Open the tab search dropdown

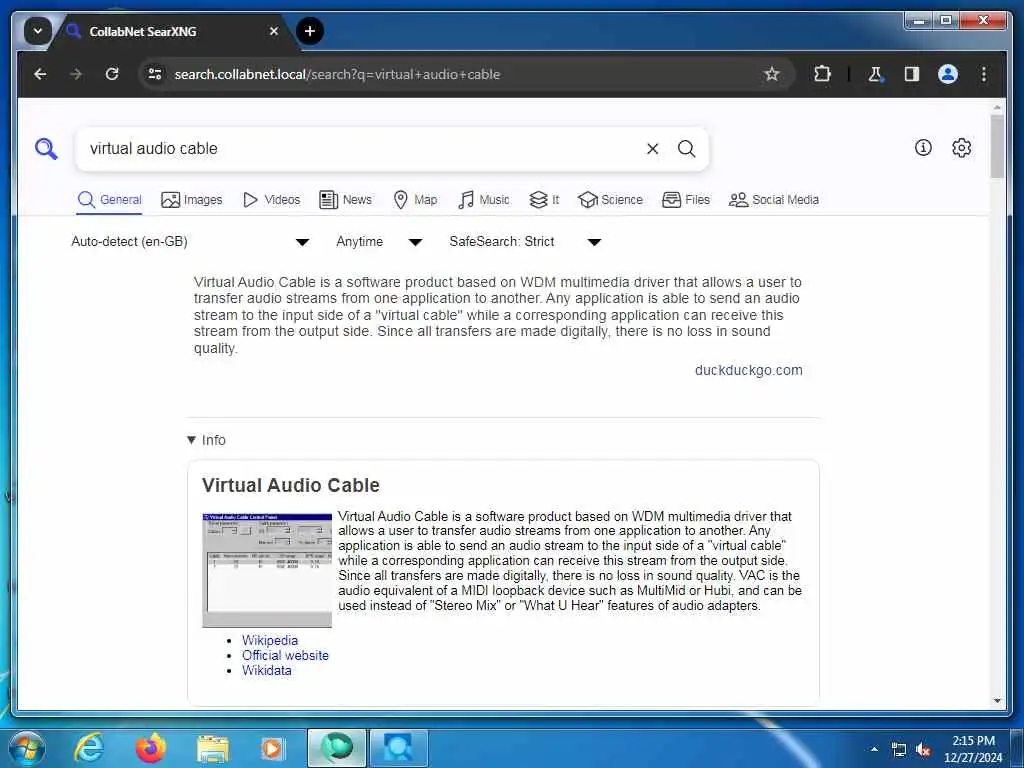(x=38, y=31)
